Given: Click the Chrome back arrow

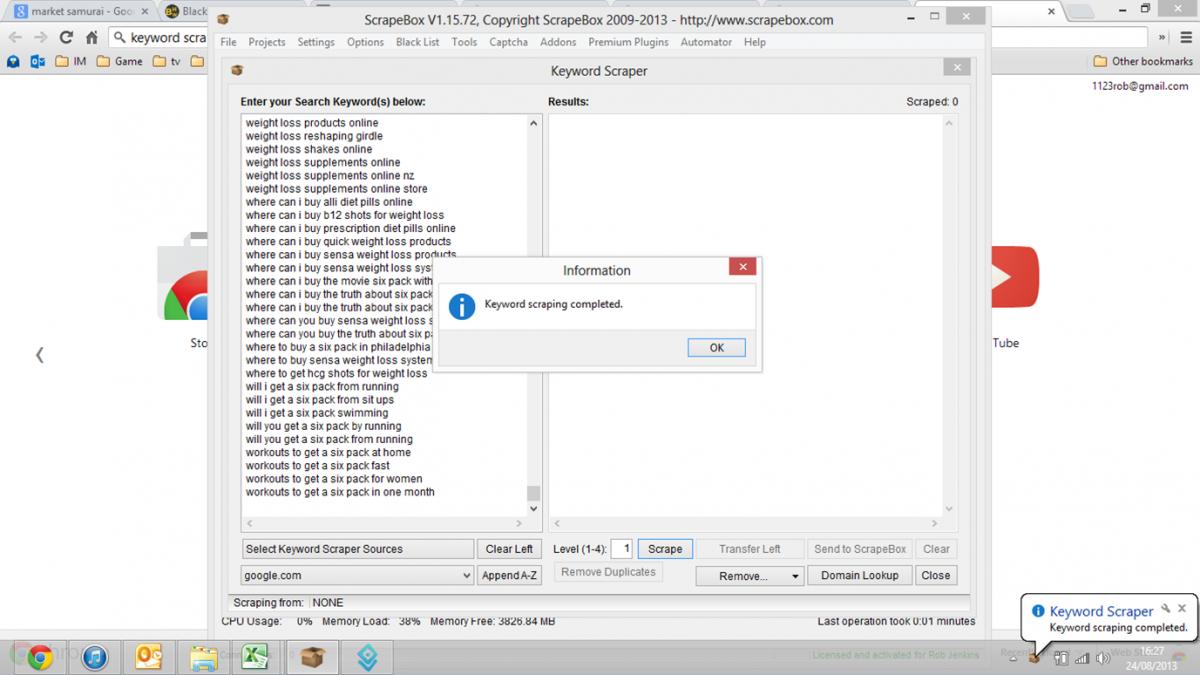Looking at the screenshot, I should click(15, 37).
